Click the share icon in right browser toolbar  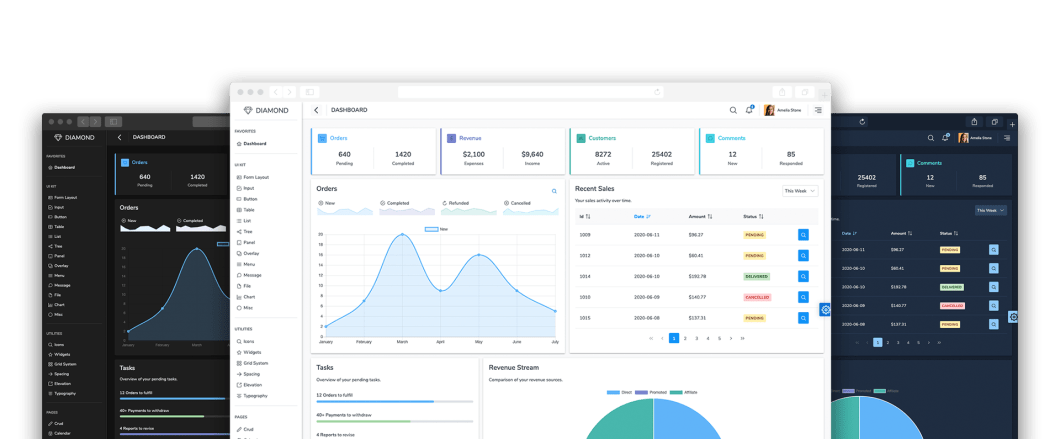974,122
